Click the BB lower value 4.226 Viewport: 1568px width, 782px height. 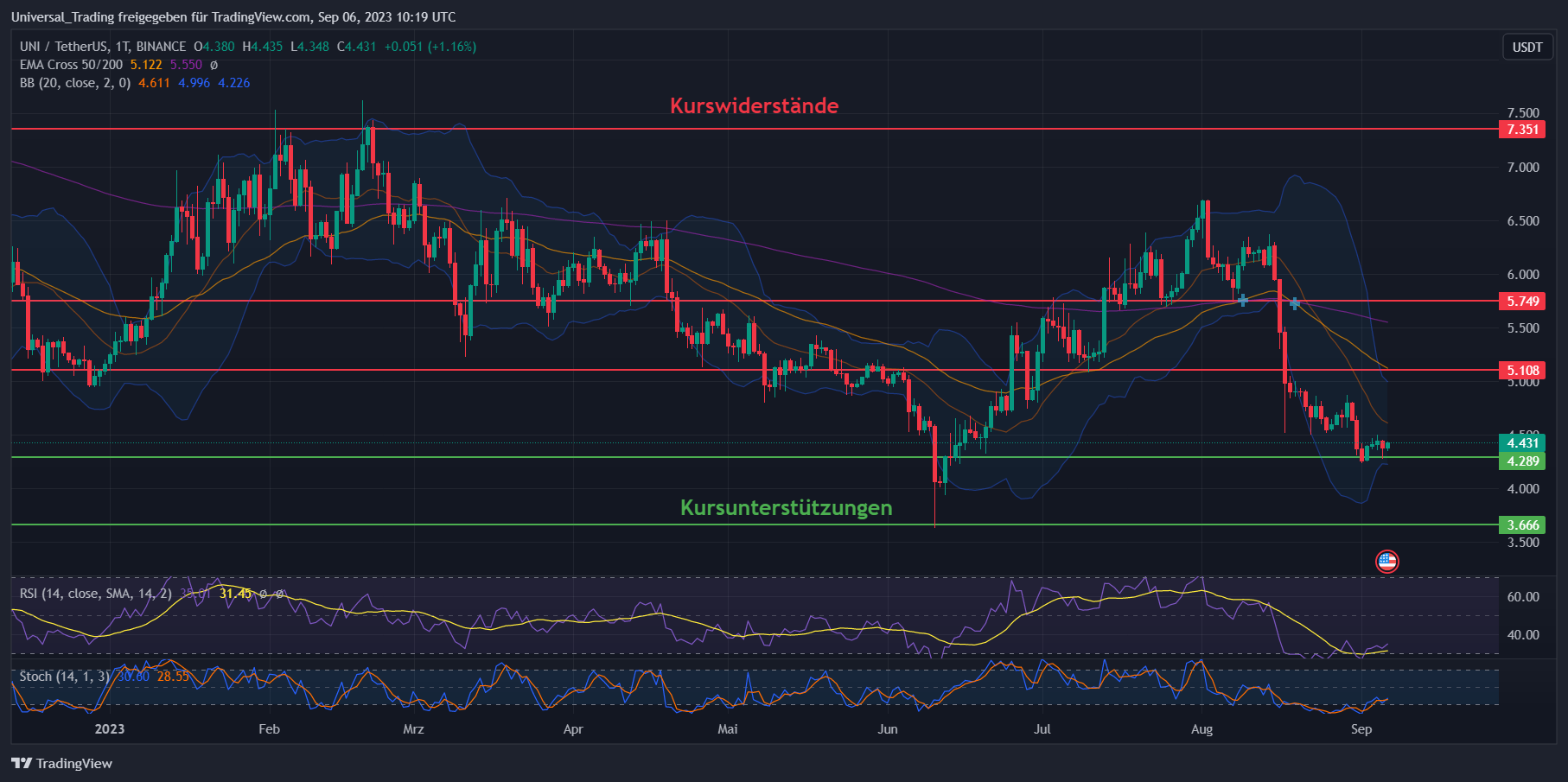point(233,83)
